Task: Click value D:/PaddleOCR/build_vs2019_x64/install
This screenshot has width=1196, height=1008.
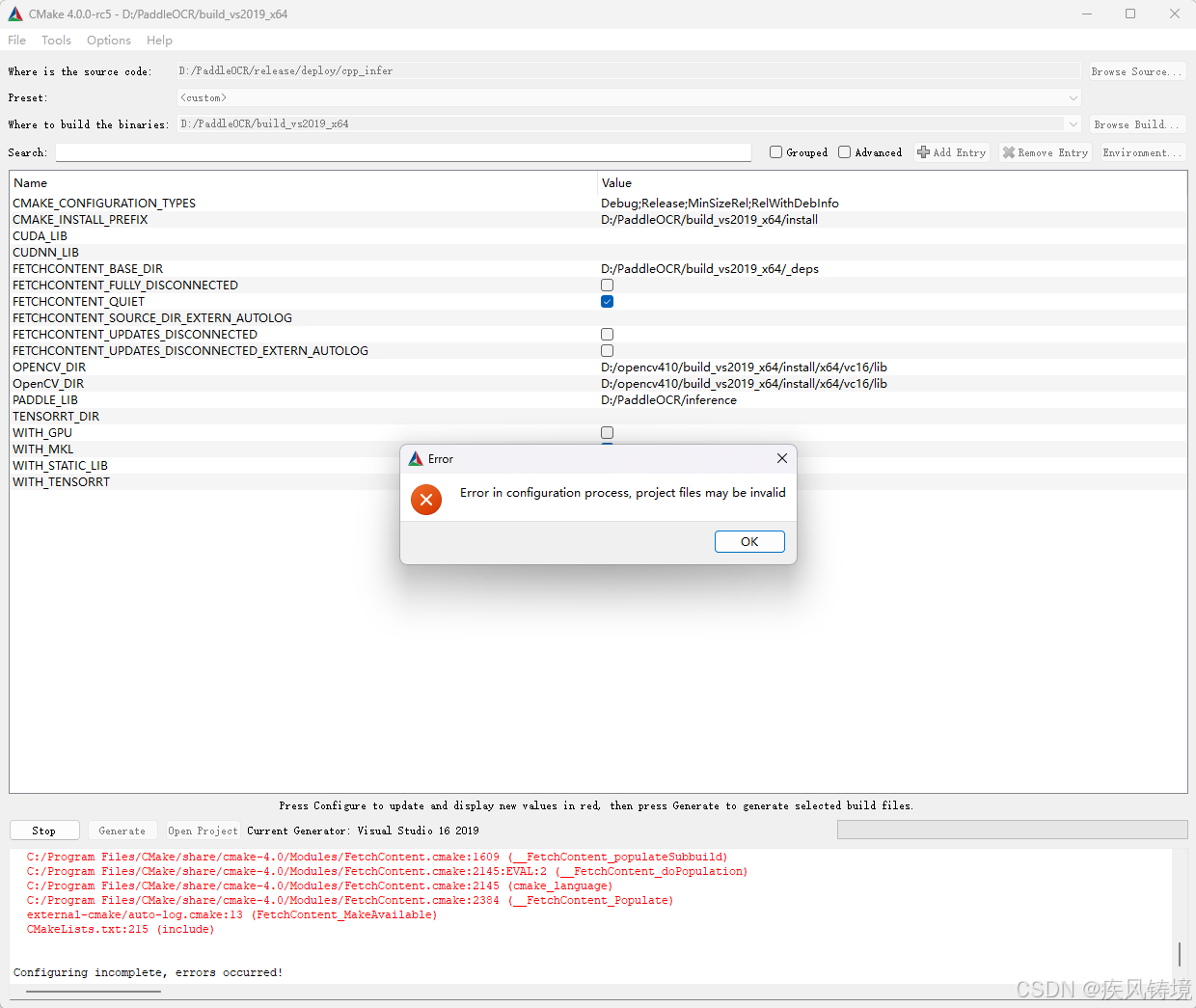Action: click(709, 220)
